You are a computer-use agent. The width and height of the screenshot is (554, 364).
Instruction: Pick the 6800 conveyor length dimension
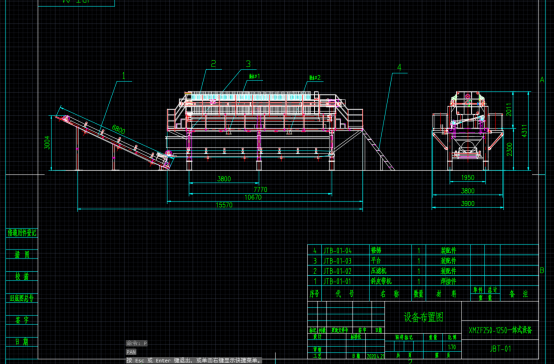118,129
